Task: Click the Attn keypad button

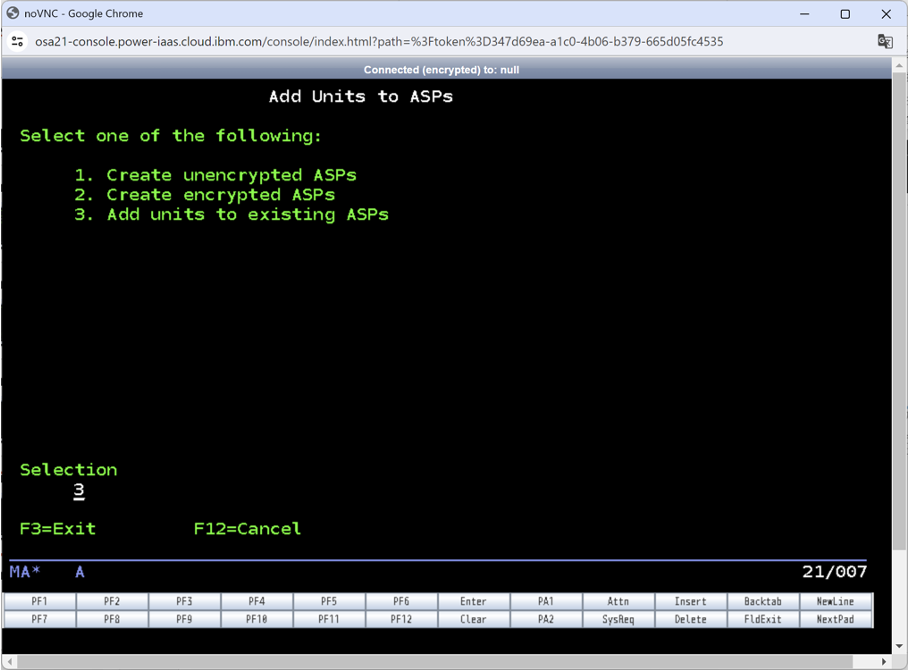Action: 618,601
